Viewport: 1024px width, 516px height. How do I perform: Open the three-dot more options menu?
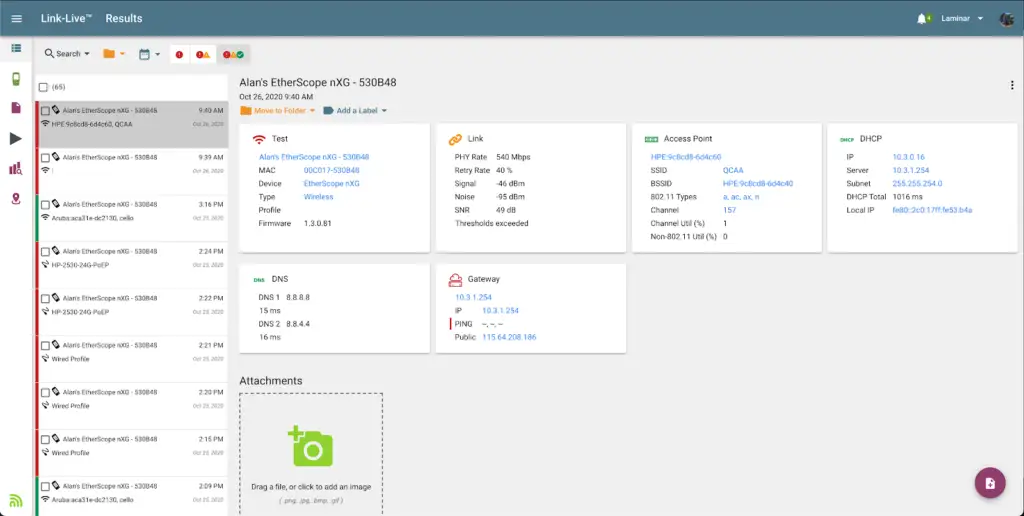point(1012,85)
